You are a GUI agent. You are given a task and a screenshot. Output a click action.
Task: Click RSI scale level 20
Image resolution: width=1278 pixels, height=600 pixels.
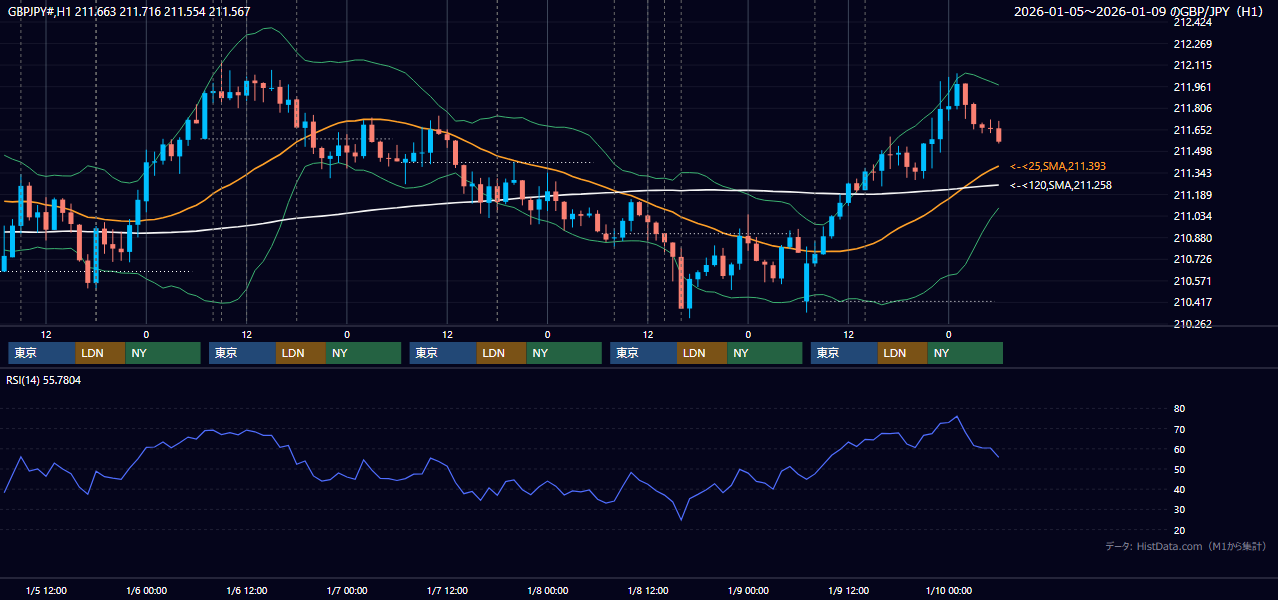tap(1179, 530)
